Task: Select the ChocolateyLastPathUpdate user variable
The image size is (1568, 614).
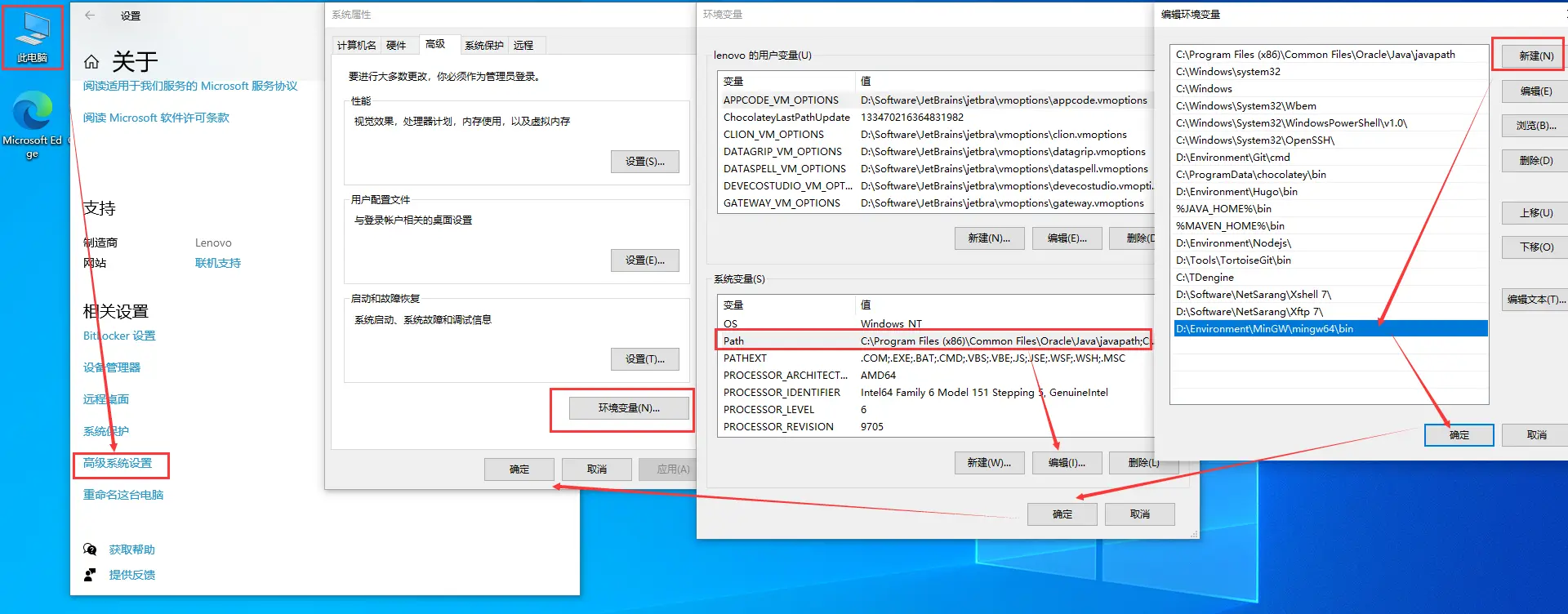Action: click(x=936, y=118)
